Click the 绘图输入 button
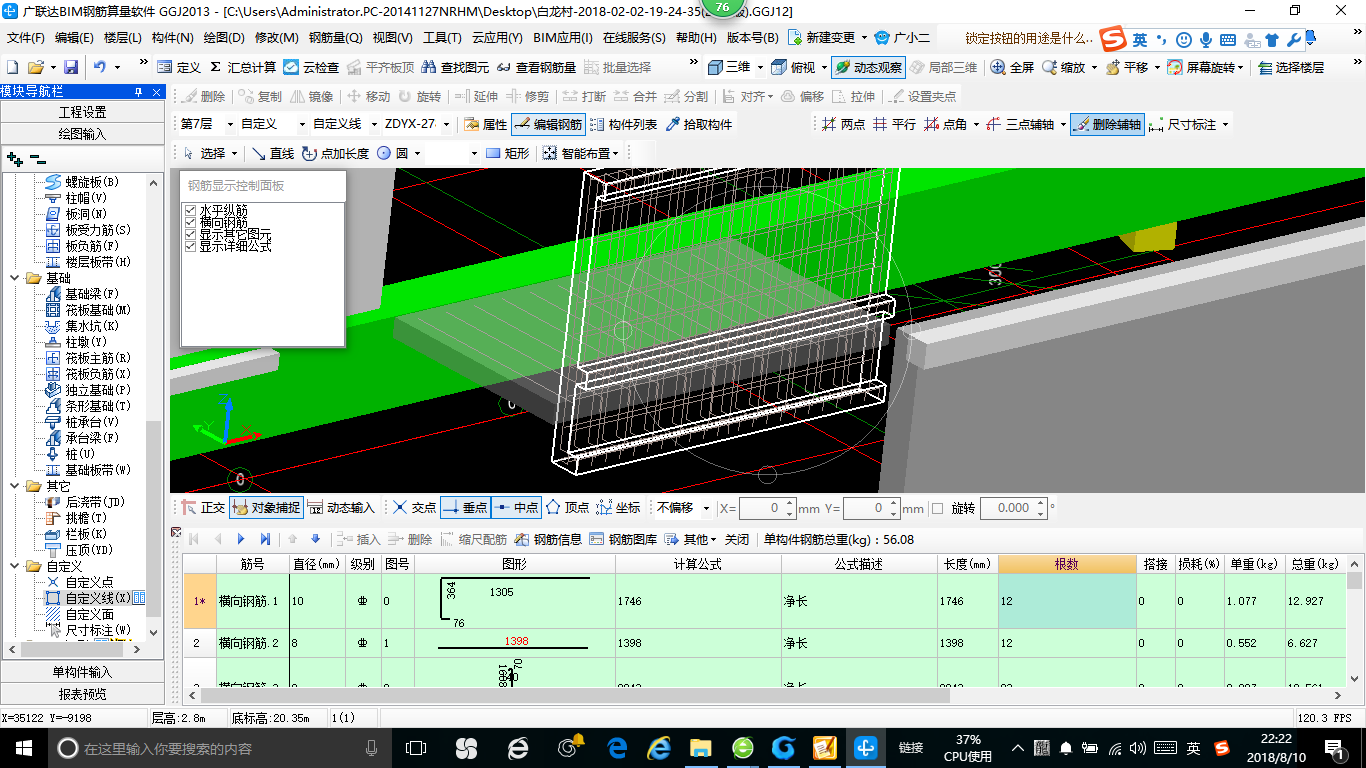Screen dimensions: 1366x768 [x=82, y=134]
